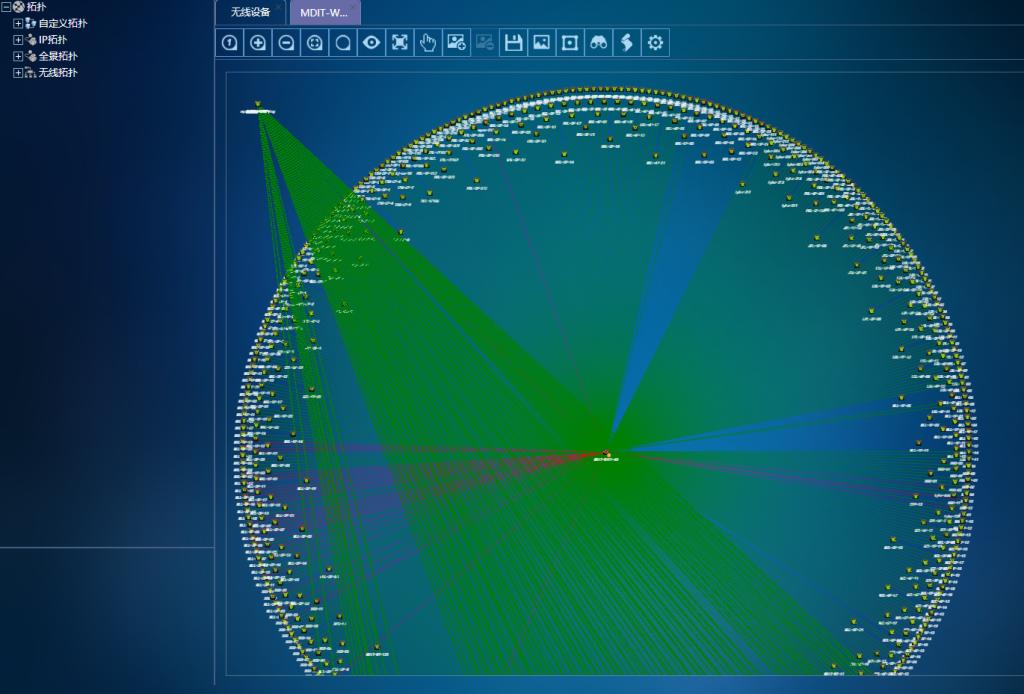Click the zoom in magnifier icon

258,43
